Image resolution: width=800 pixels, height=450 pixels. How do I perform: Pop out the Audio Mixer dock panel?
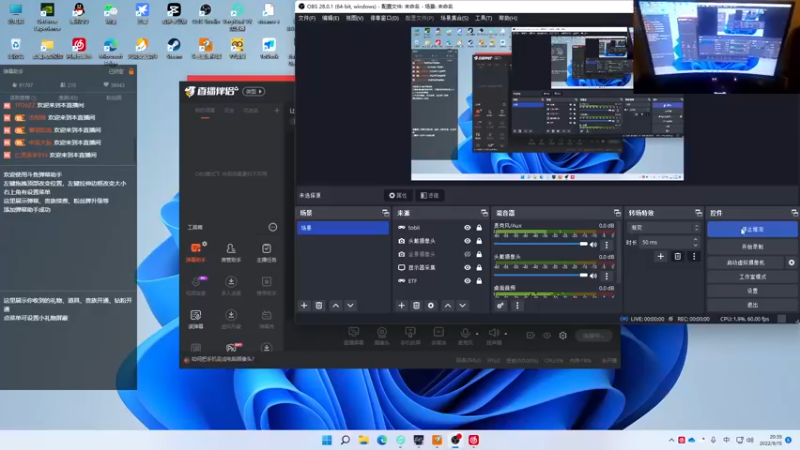pyautogui.click(x=617, y=213)
